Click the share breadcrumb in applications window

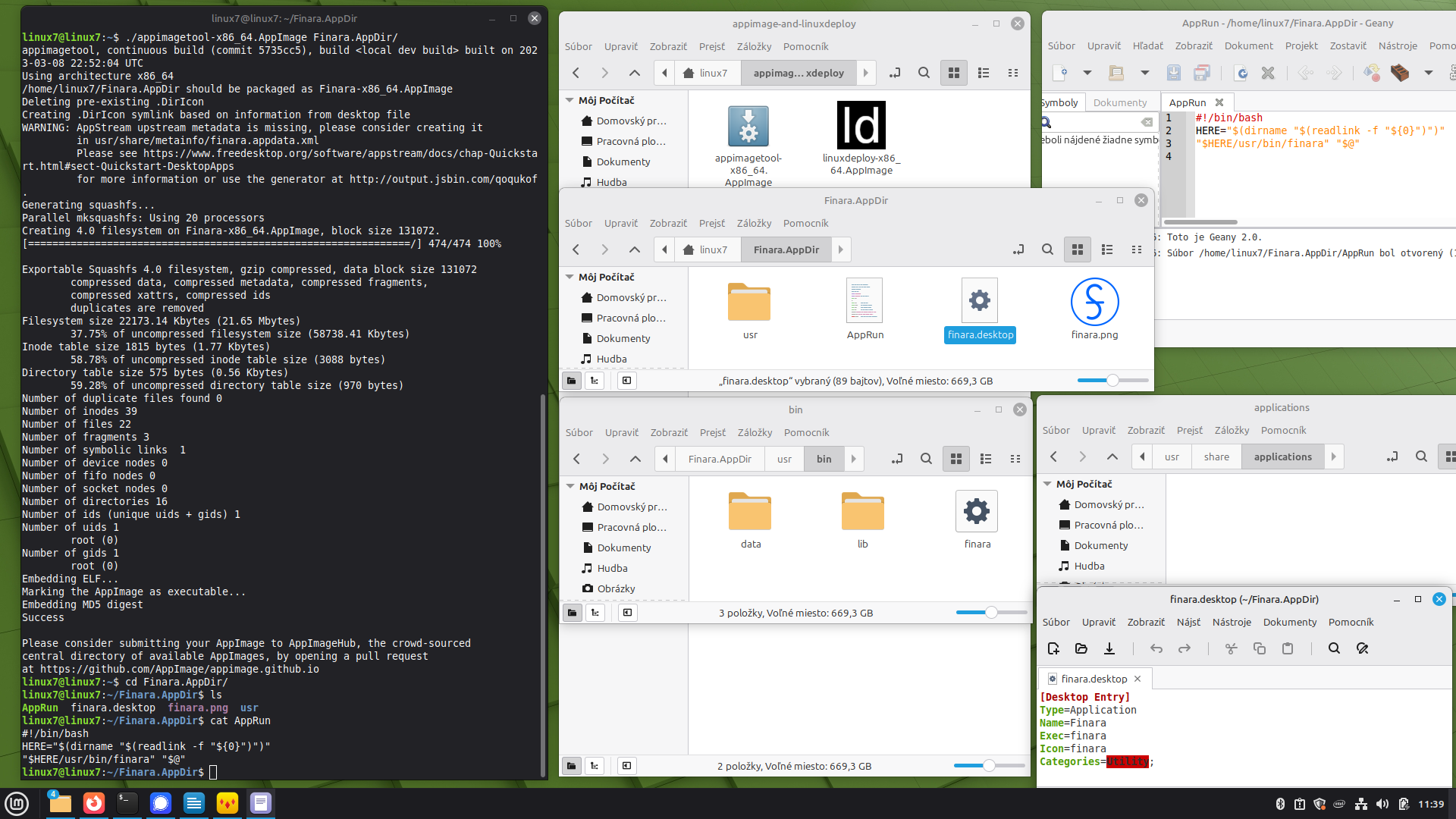pos(1216,457)
